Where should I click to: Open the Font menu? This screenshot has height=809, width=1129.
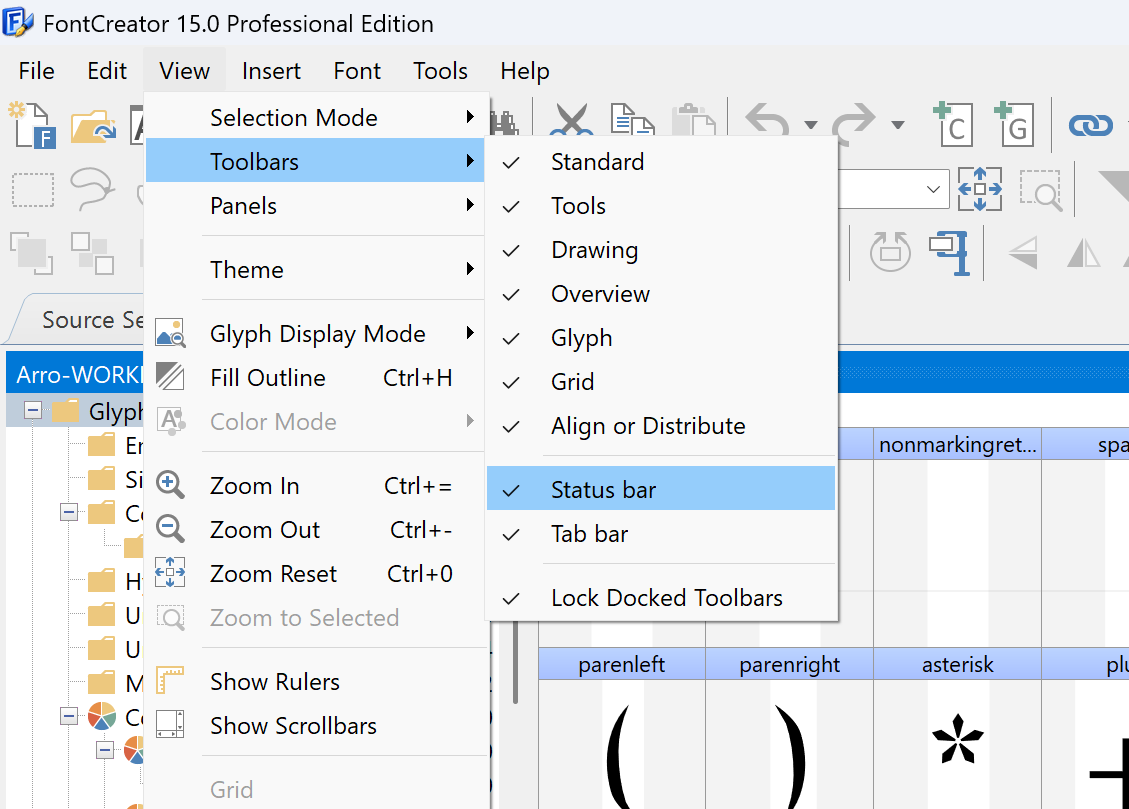coord(357,71)
